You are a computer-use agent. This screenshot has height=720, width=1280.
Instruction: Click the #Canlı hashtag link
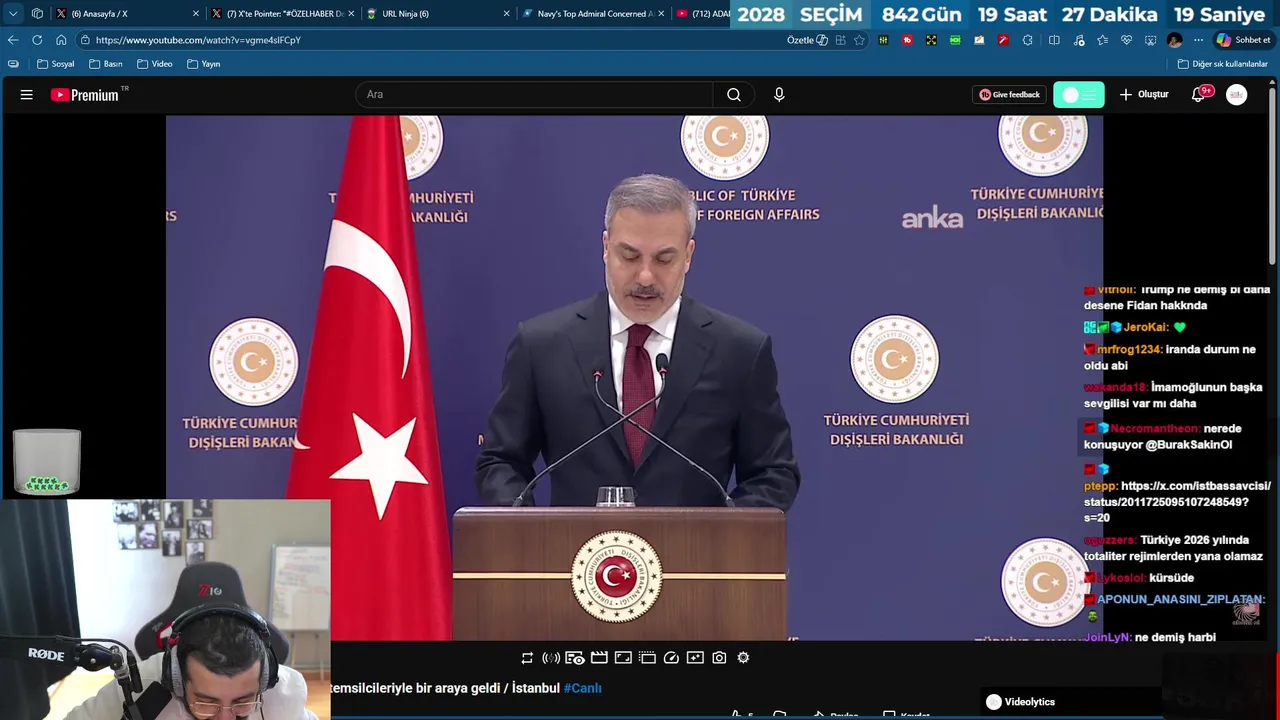582,688
